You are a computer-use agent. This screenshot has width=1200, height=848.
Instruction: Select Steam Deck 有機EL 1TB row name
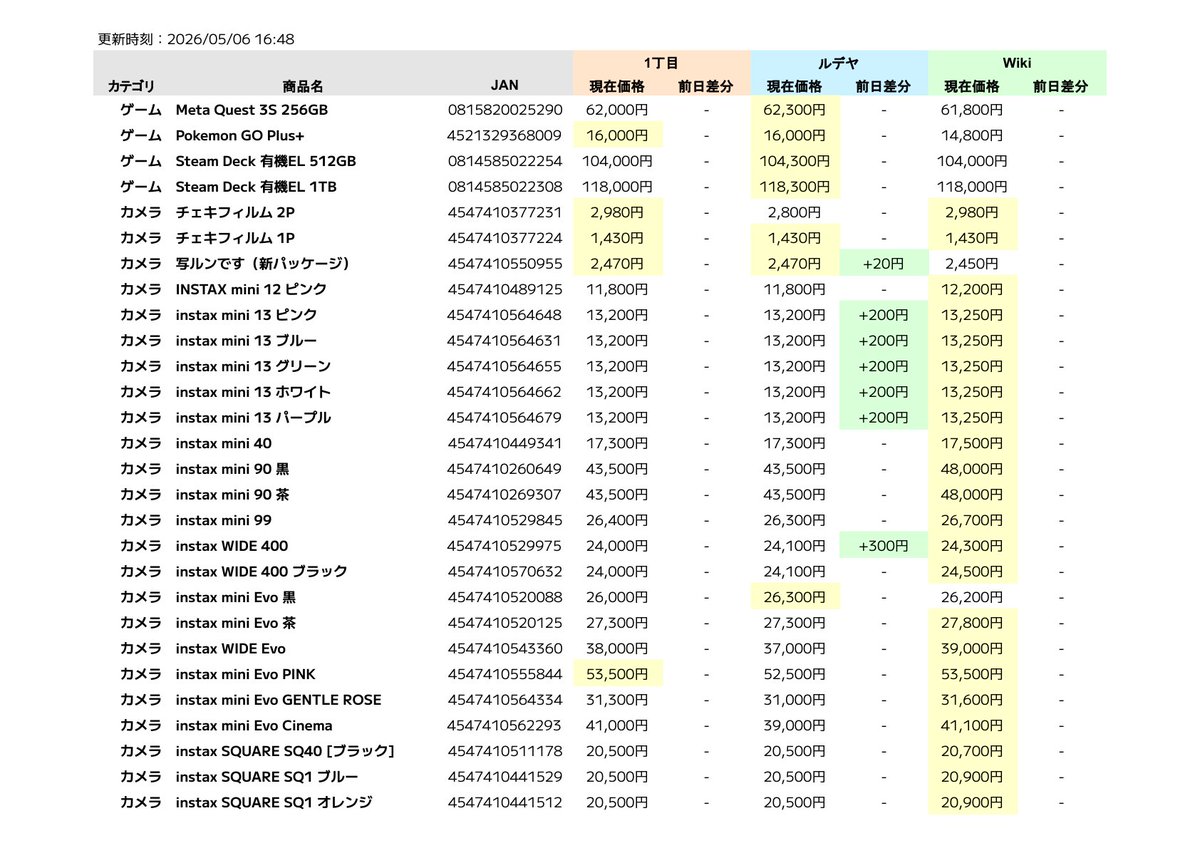[x=256, y=186]
